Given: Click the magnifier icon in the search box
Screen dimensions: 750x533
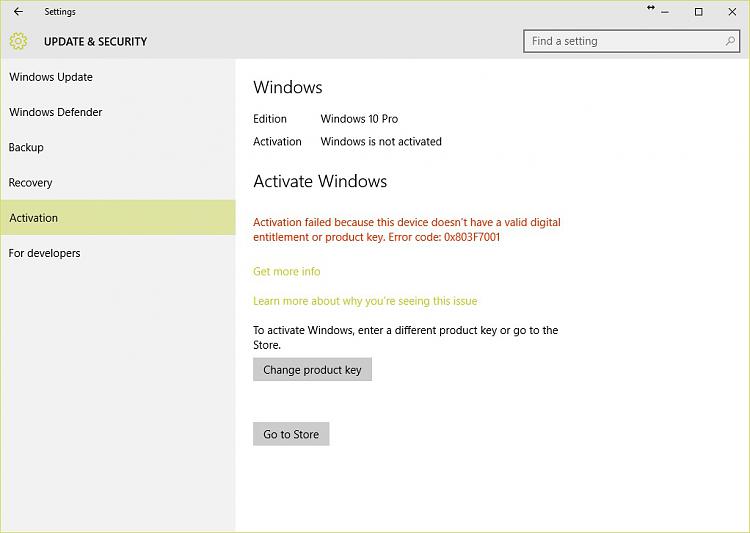Looking at the screenshot, I should point(730,41).
